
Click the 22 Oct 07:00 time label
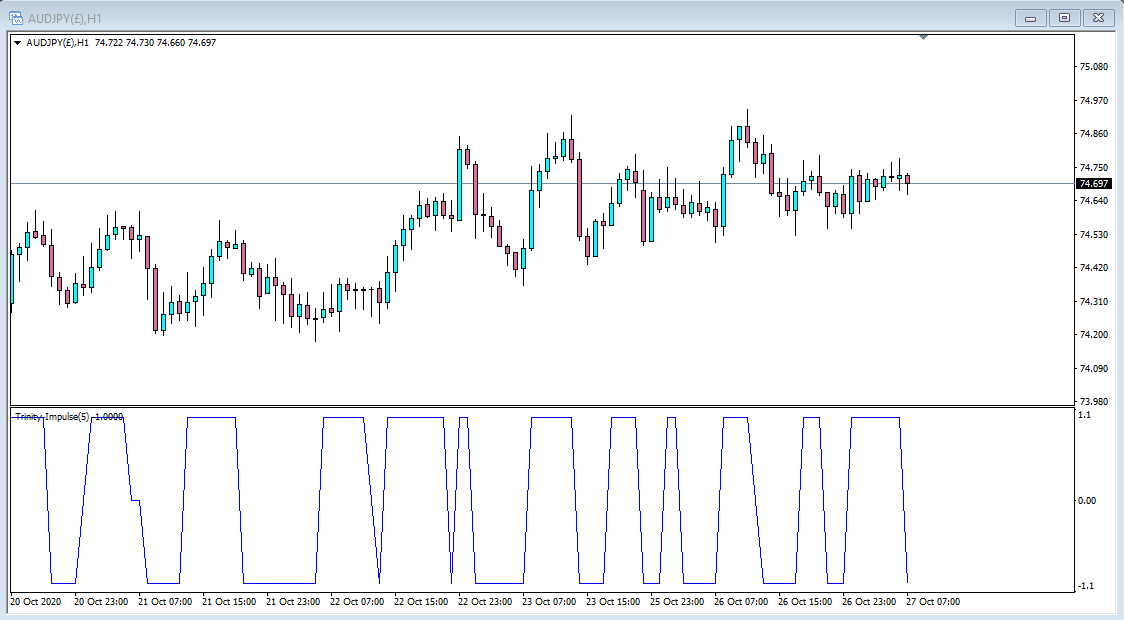357,602
